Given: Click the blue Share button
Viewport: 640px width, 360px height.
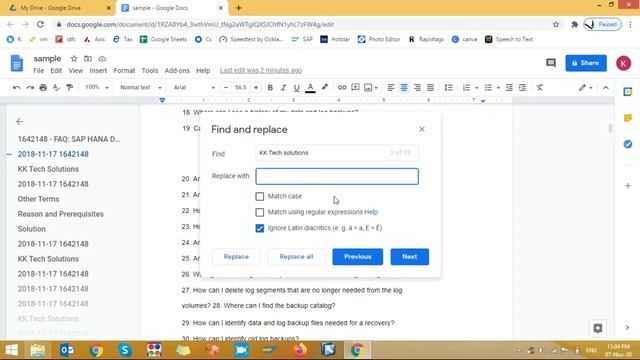Looking at the screenshot, I should 586,63.
